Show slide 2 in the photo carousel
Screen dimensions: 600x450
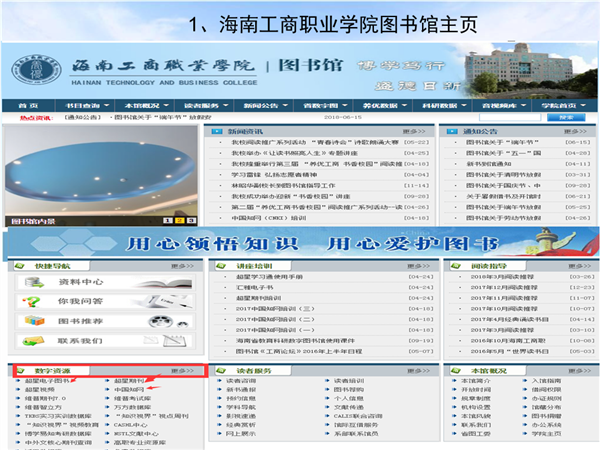179,220
